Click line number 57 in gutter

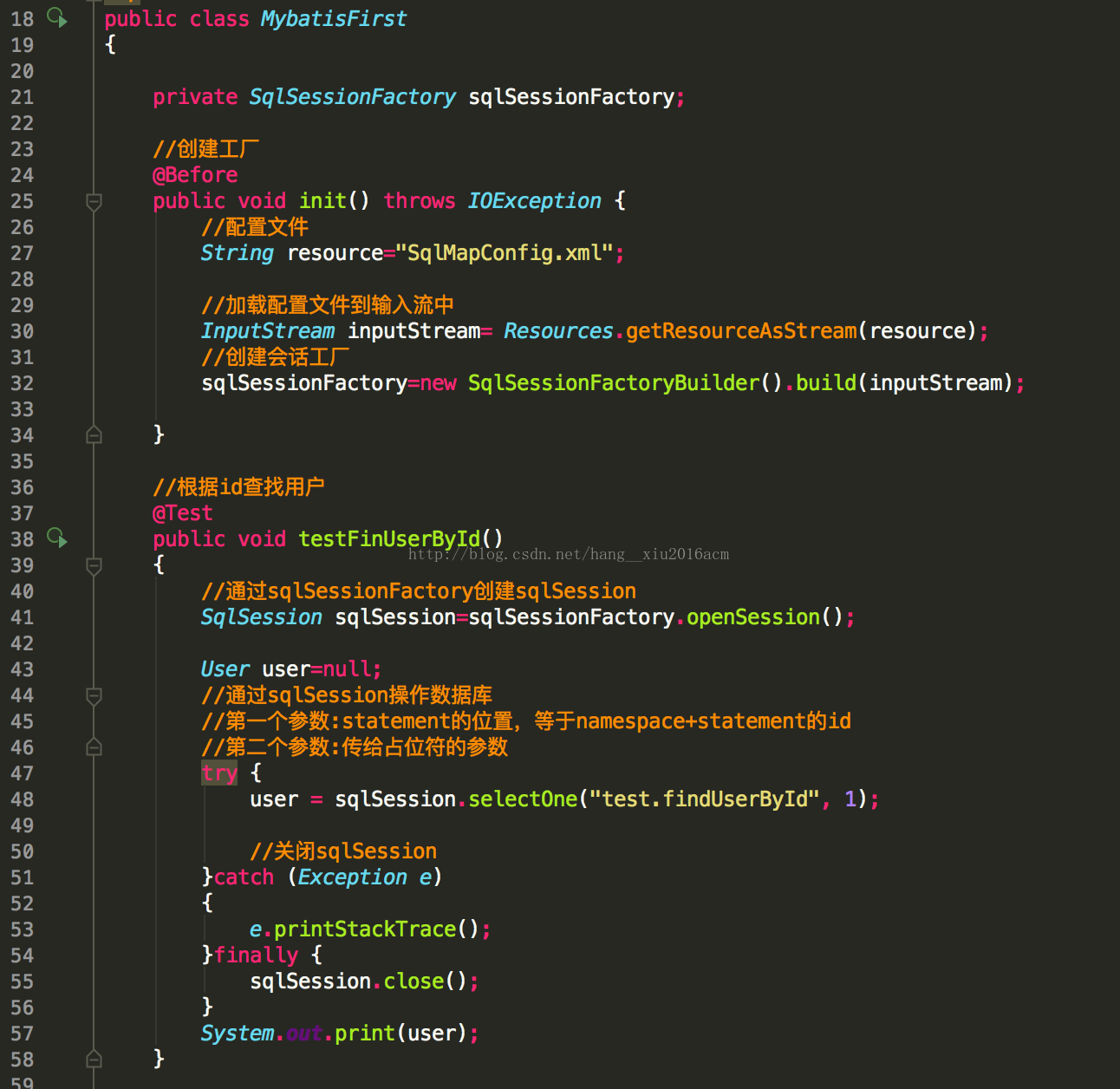[23, 1034]
